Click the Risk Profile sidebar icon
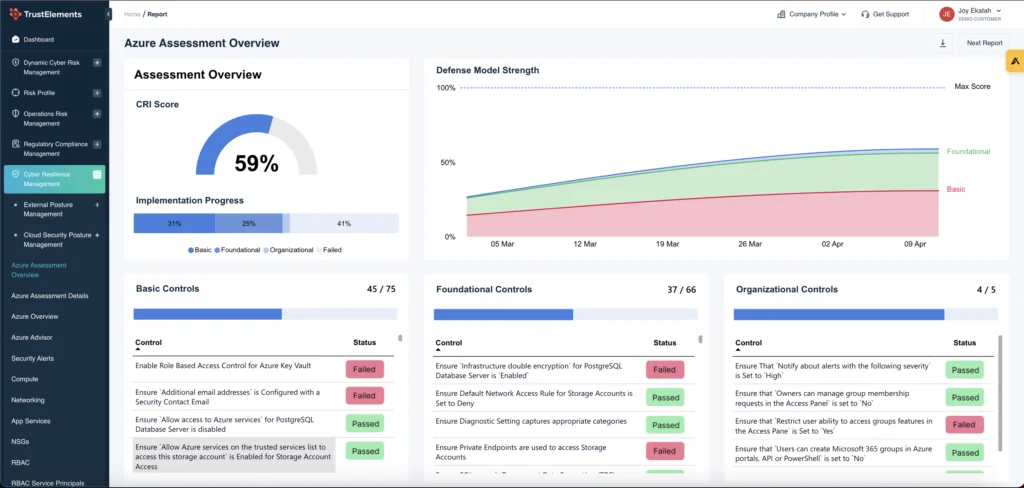This screenshot has width=1024, height=488. tap(15, 92)
